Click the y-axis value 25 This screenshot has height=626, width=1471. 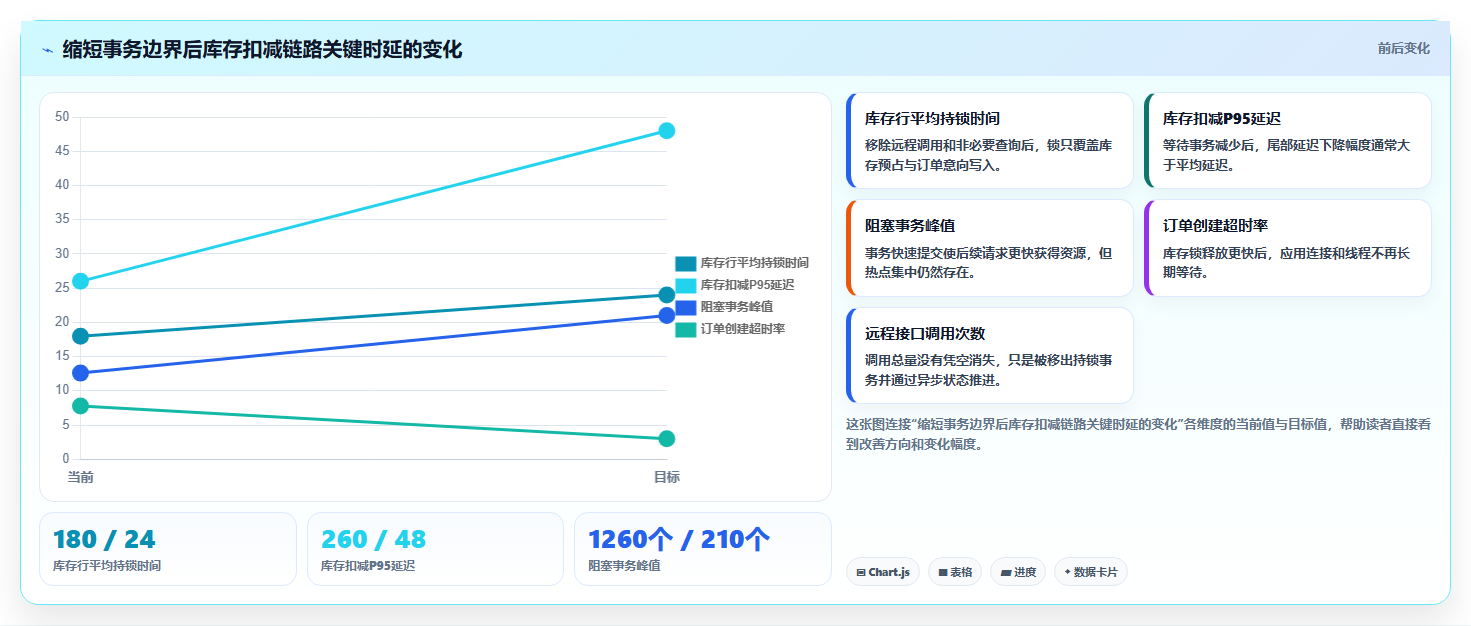62,288
